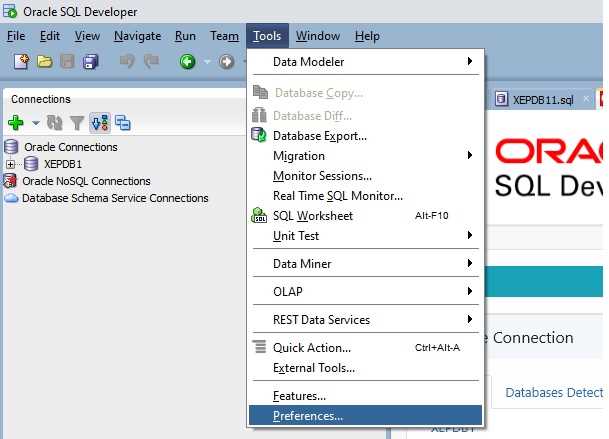Open dropdown arrow beside Back navigation button
This screenshot has width=609, height=439.
pyautogui.click(x=207, y=62)
